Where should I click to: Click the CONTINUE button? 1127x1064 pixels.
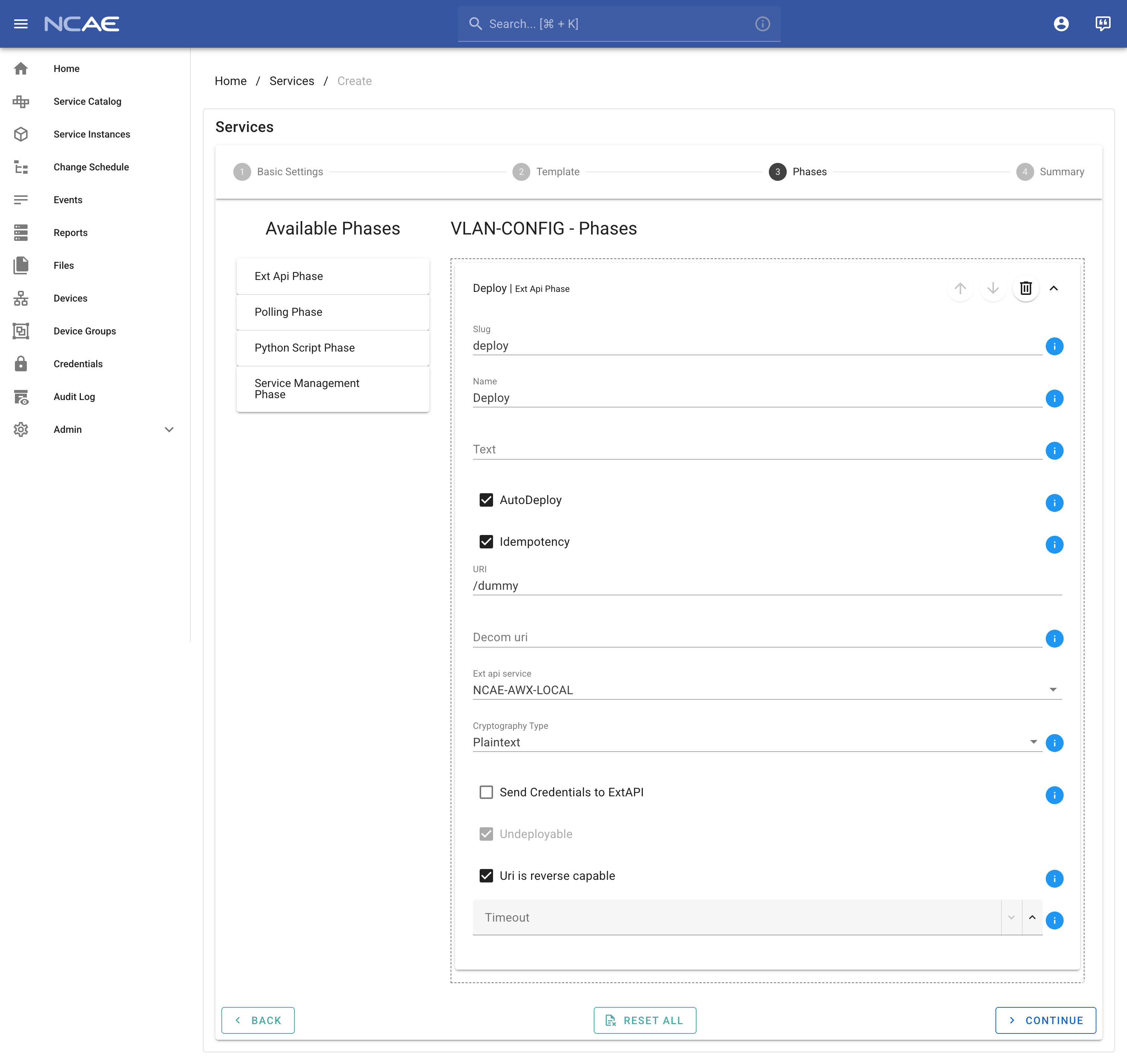[1045, 1020]
